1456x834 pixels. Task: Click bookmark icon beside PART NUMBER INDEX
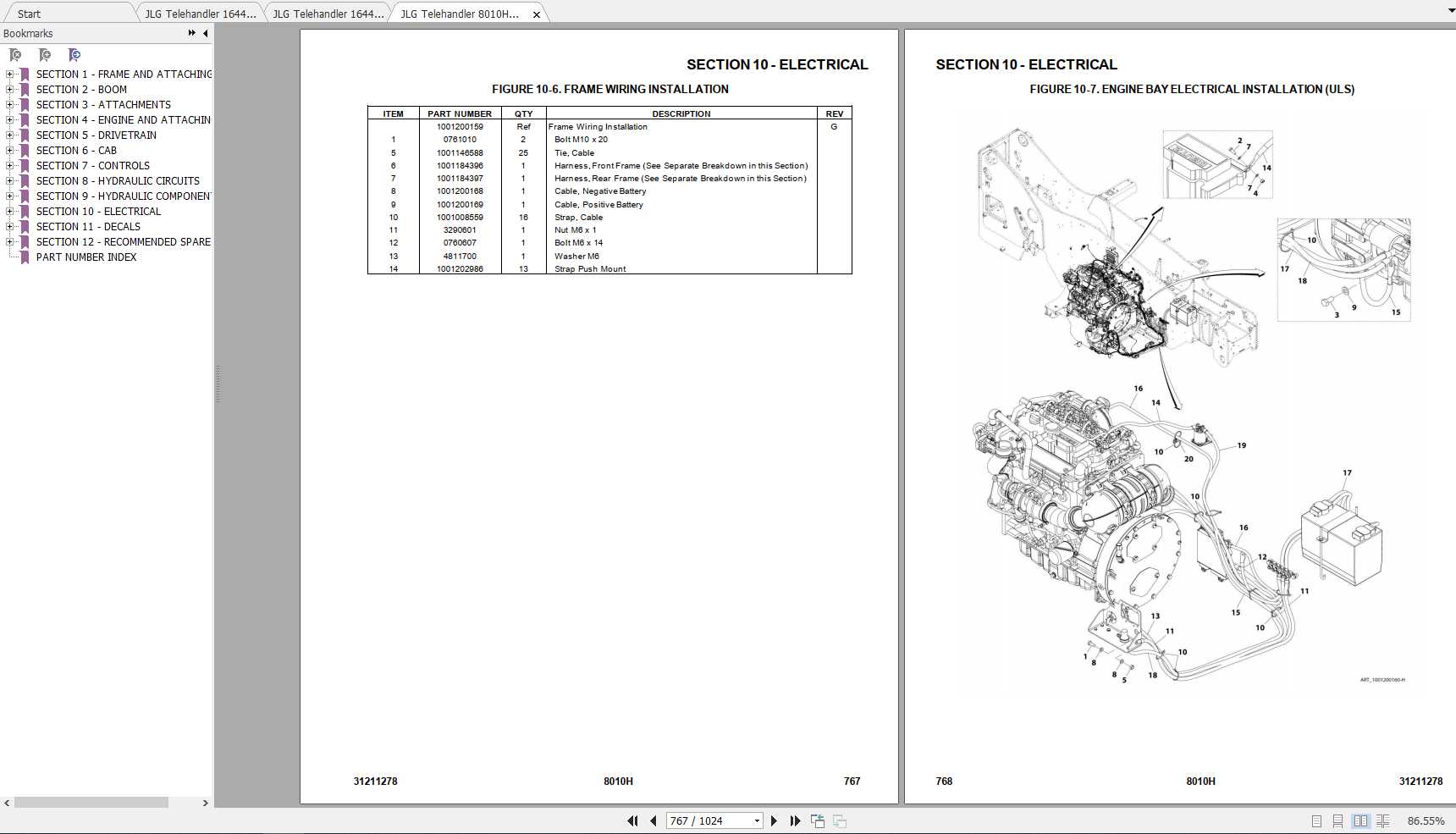25,257
